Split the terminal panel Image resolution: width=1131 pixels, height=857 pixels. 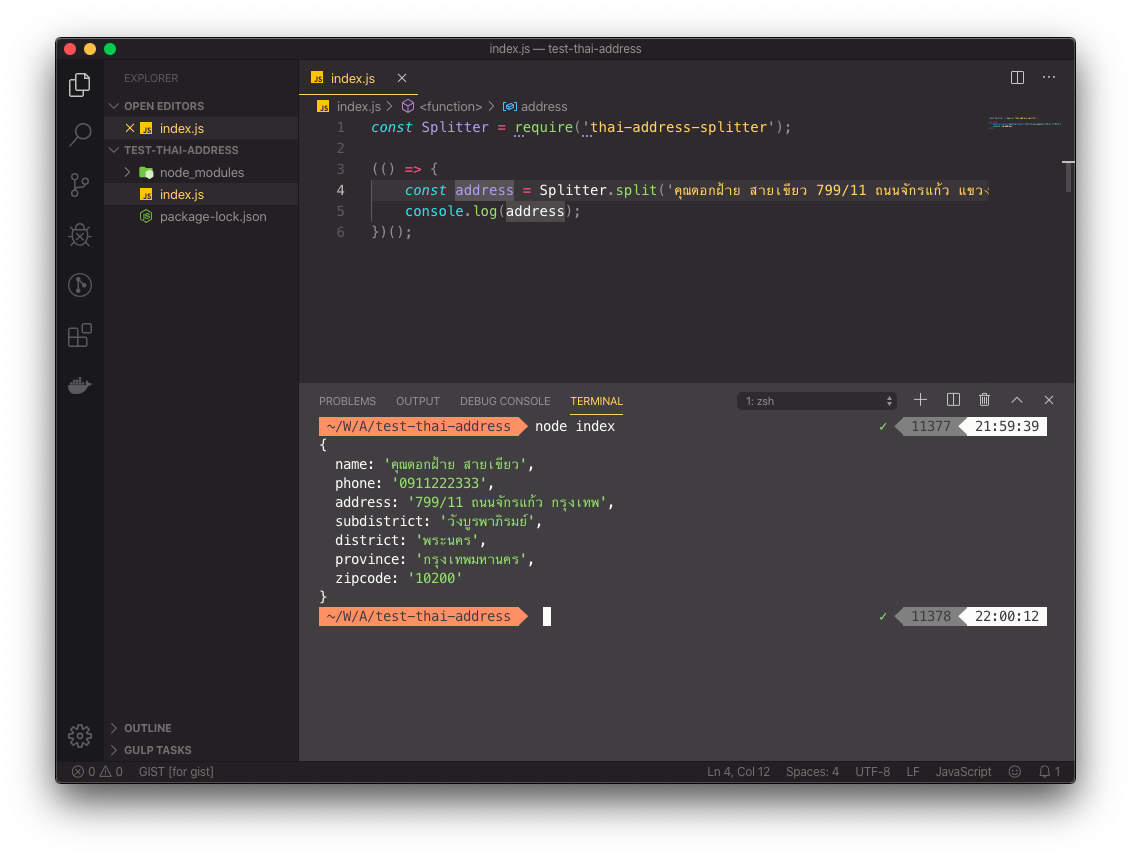pos(953,400)
